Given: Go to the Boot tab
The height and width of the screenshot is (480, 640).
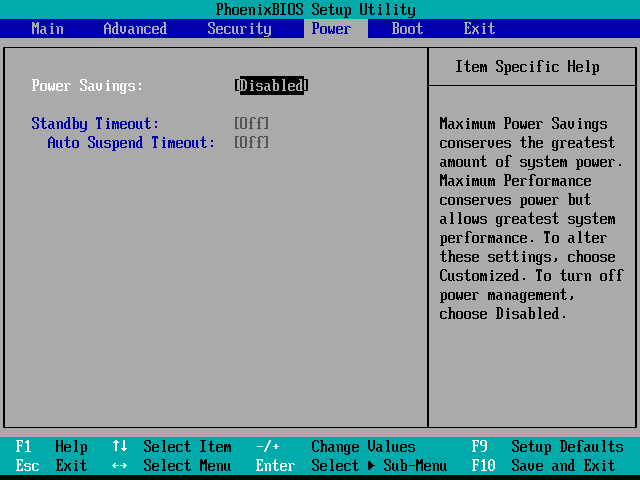Looking at the screenshot, I should [407, 29].
